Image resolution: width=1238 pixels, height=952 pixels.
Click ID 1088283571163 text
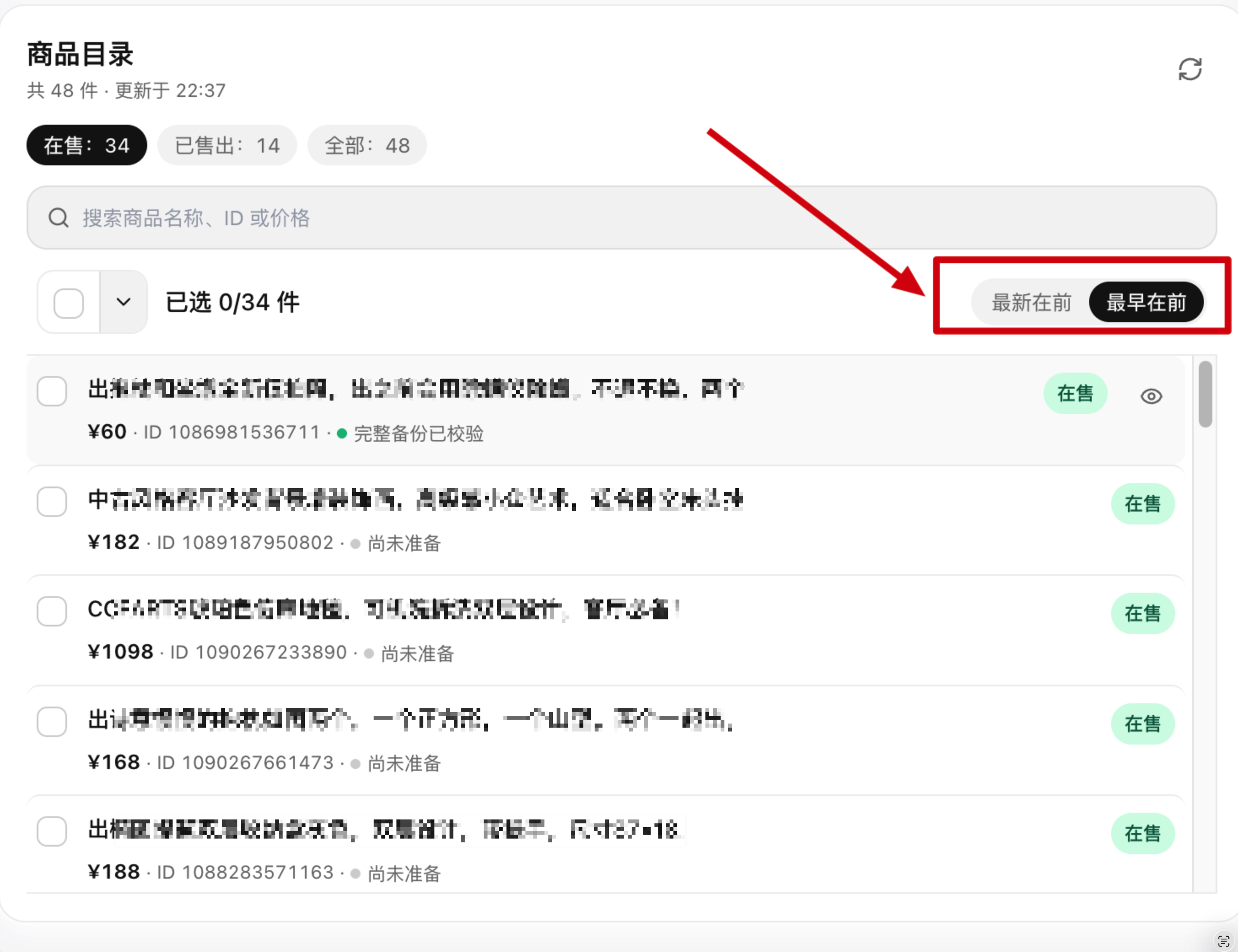click(245, 873)
